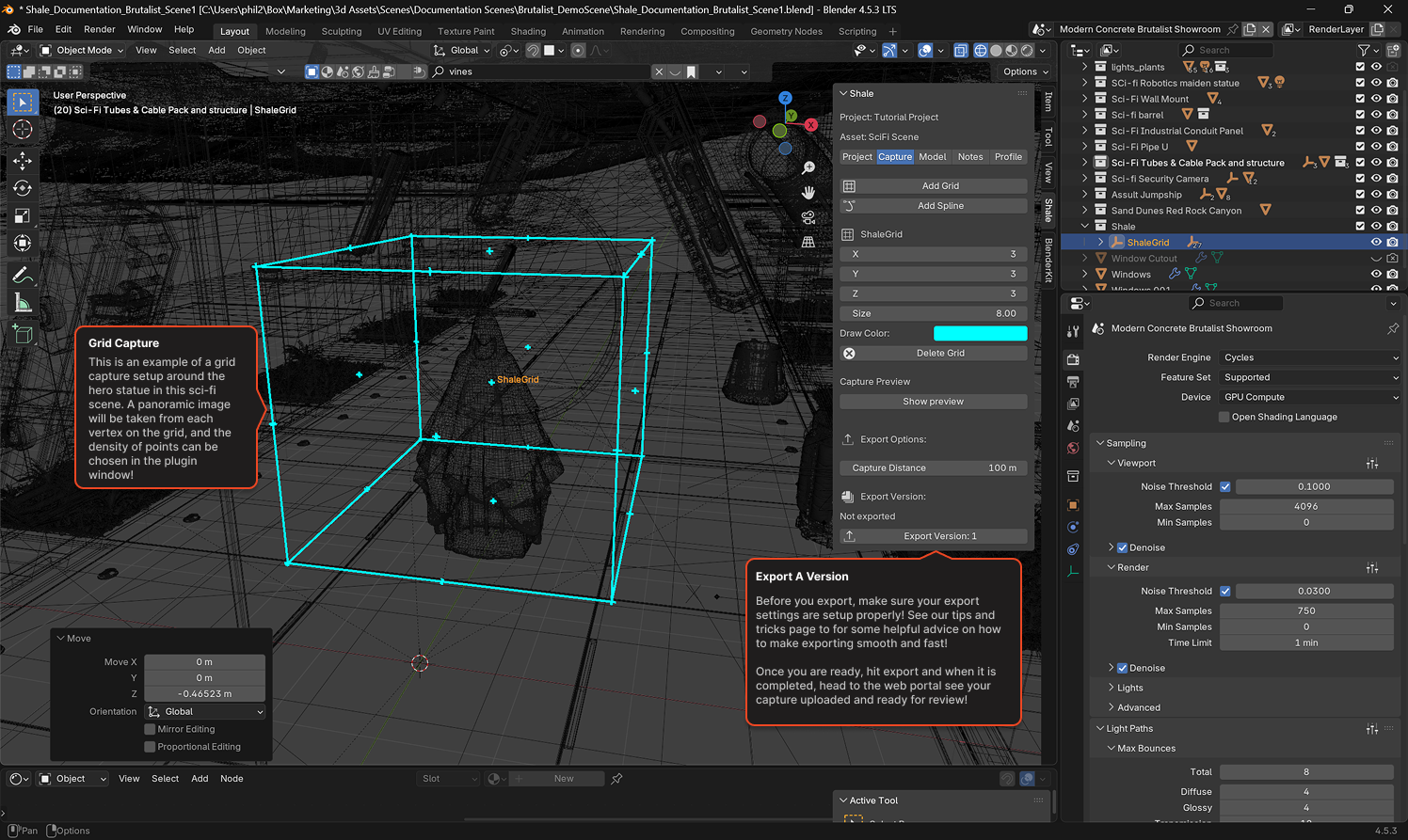Uncheck Render Noise Threshold checkbox
The image size is (1408, 840).
point(1224,592)
